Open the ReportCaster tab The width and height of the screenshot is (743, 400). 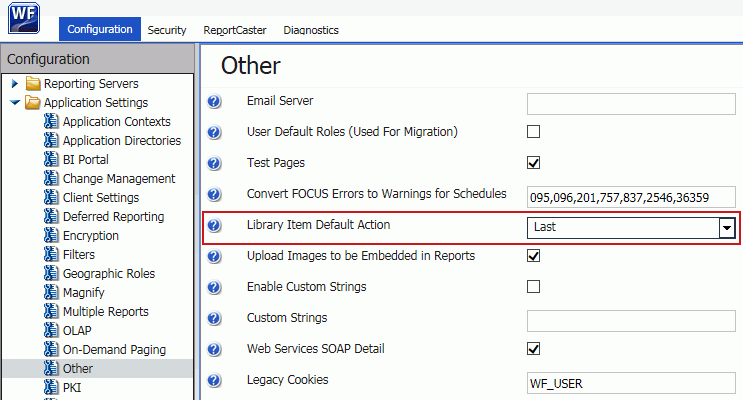pyautogui.click(x=235, y=30)
